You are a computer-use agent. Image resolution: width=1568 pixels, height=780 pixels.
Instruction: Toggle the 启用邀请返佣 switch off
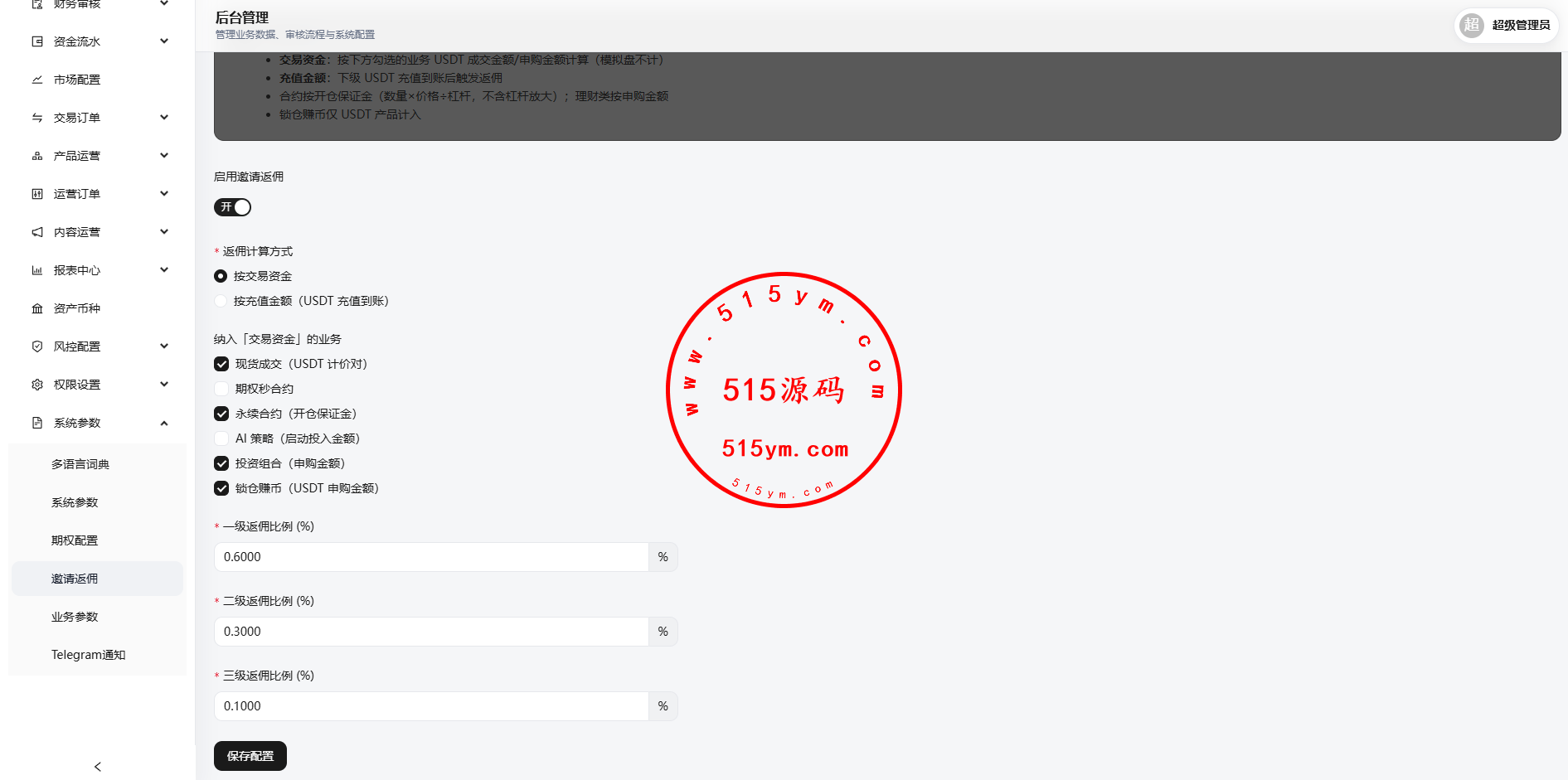(x=232, y=207)
